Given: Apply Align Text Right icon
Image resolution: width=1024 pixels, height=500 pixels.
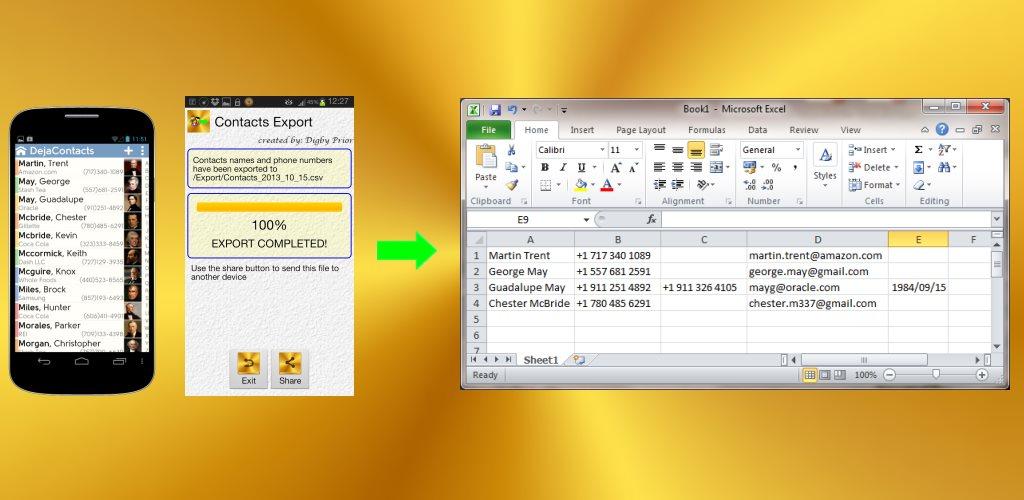Looking at the screenshot, I should pos(696,168).
